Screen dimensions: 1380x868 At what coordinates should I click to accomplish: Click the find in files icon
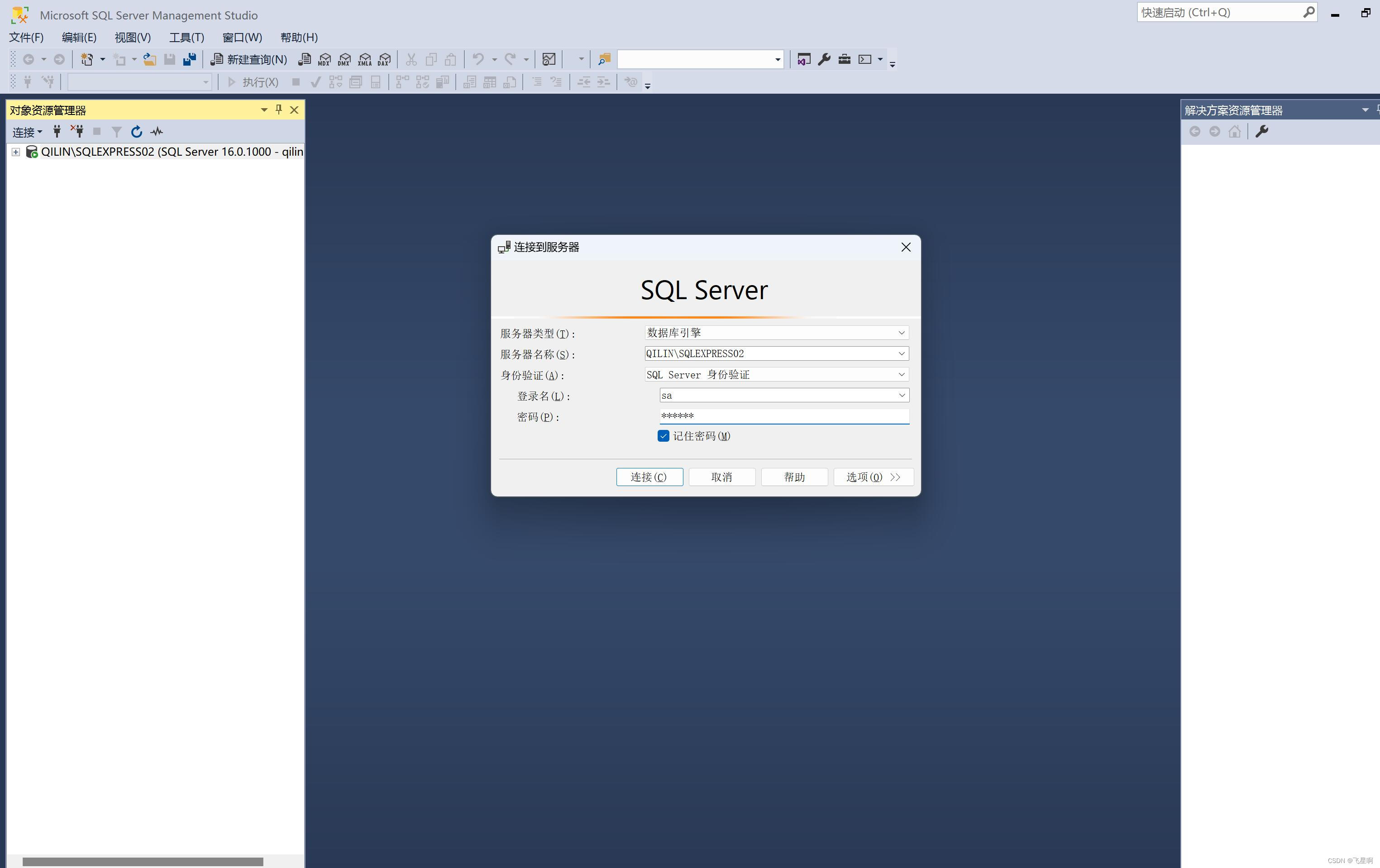click(x=604, y=60)
